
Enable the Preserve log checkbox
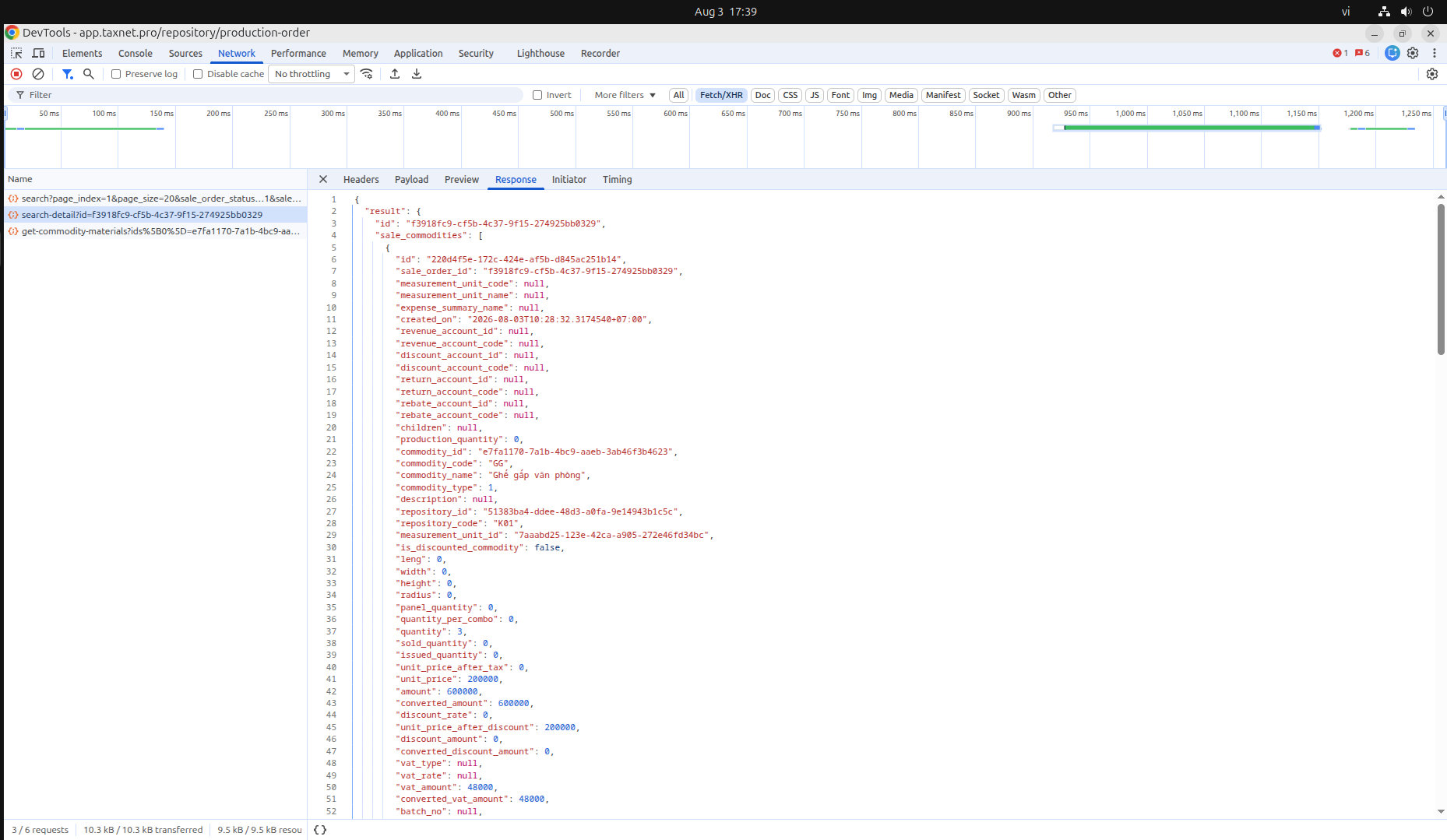click(x=116, y=74)
